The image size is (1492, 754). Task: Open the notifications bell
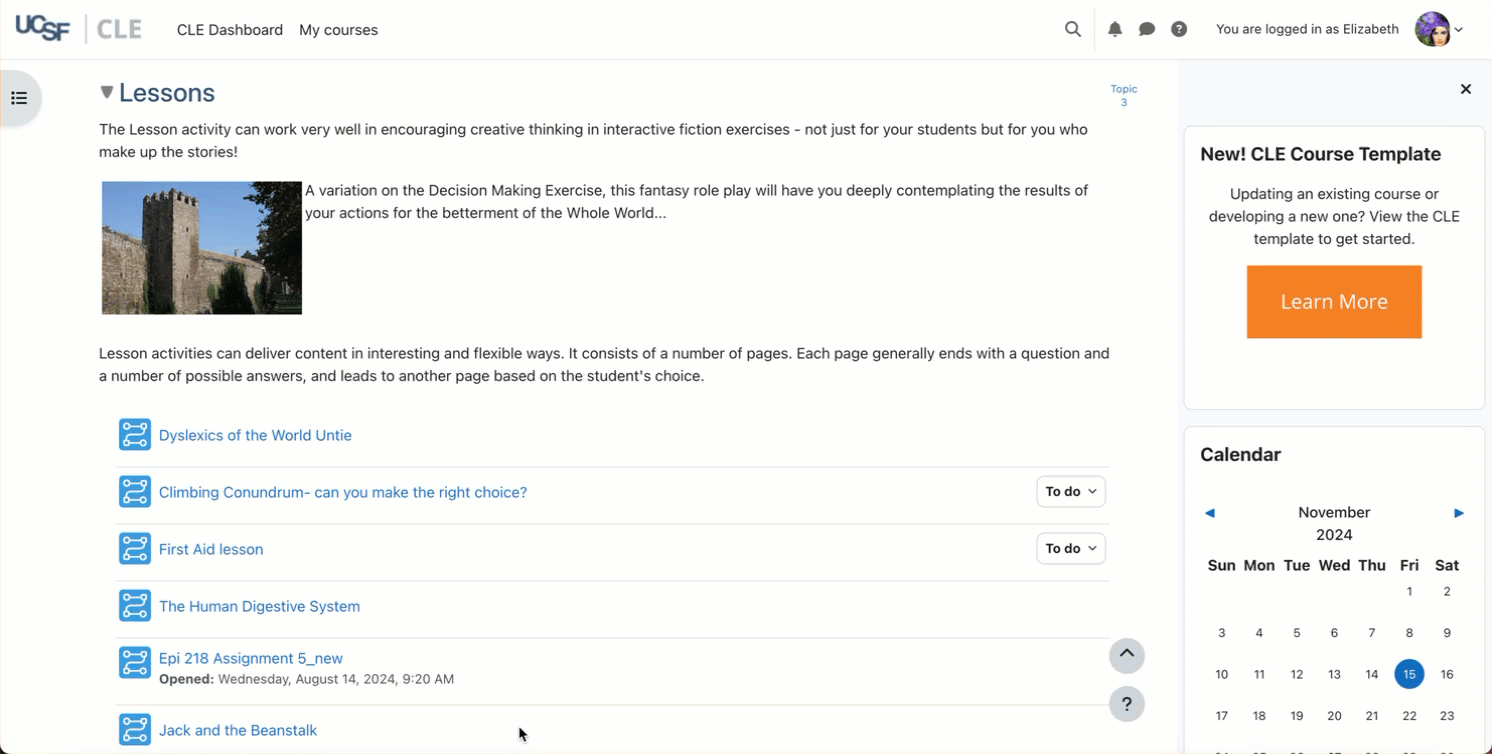point(1115,30)
